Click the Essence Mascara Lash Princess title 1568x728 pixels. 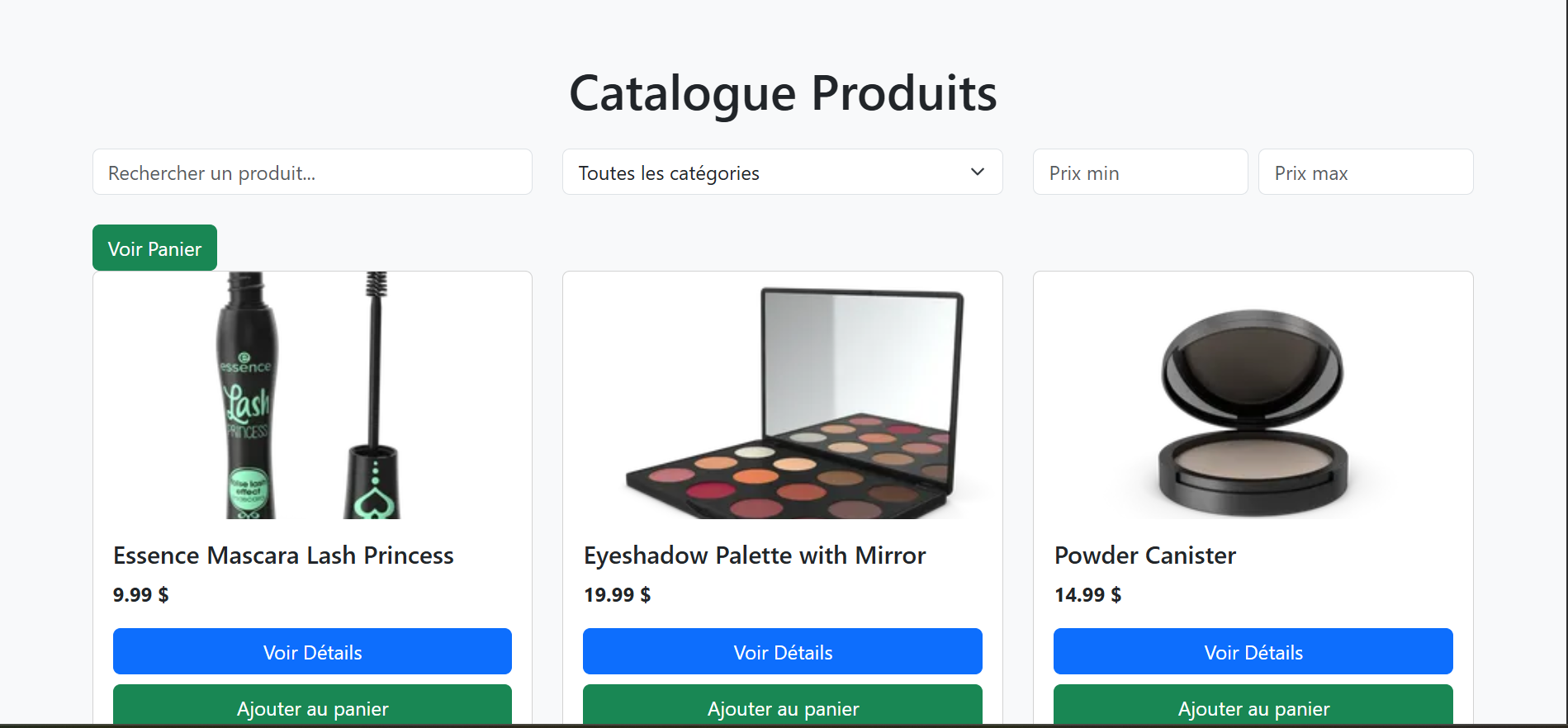tap(283, 555)
